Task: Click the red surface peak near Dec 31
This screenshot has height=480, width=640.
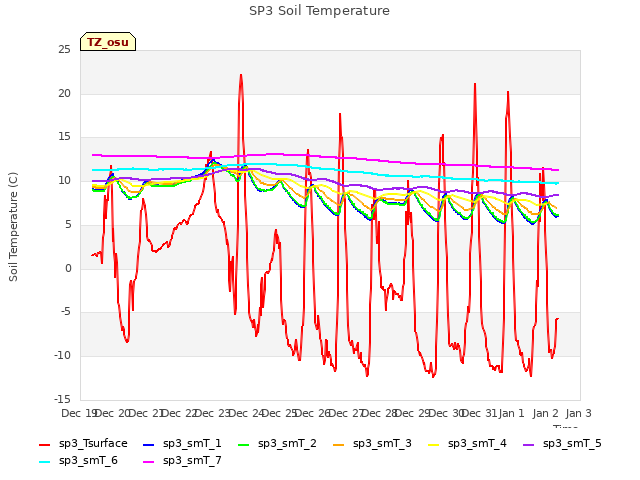Action: click(x=475, y=84)
